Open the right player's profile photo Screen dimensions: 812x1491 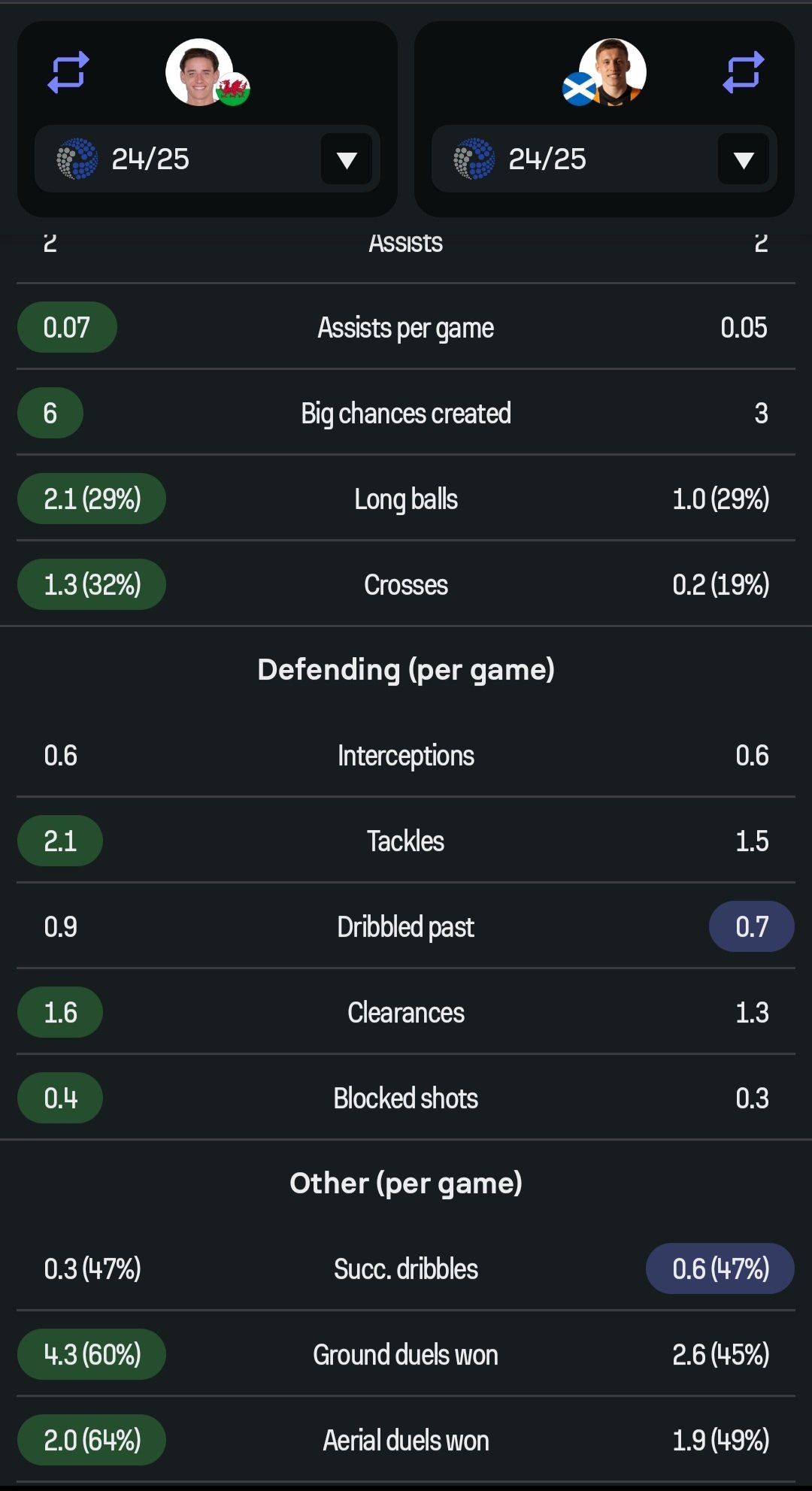tap(613, 72)
